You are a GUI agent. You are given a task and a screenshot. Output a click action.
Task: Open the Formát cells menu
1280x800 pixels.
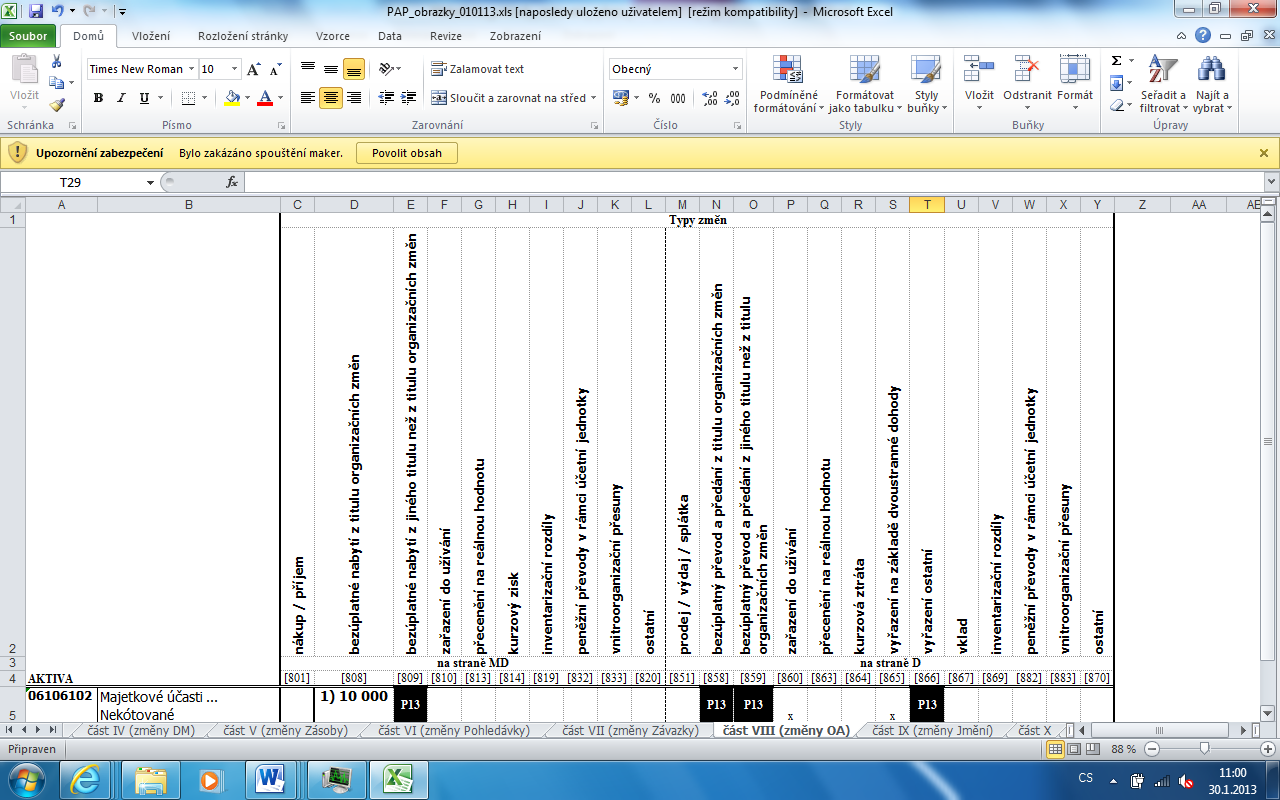pos(1075,85)
